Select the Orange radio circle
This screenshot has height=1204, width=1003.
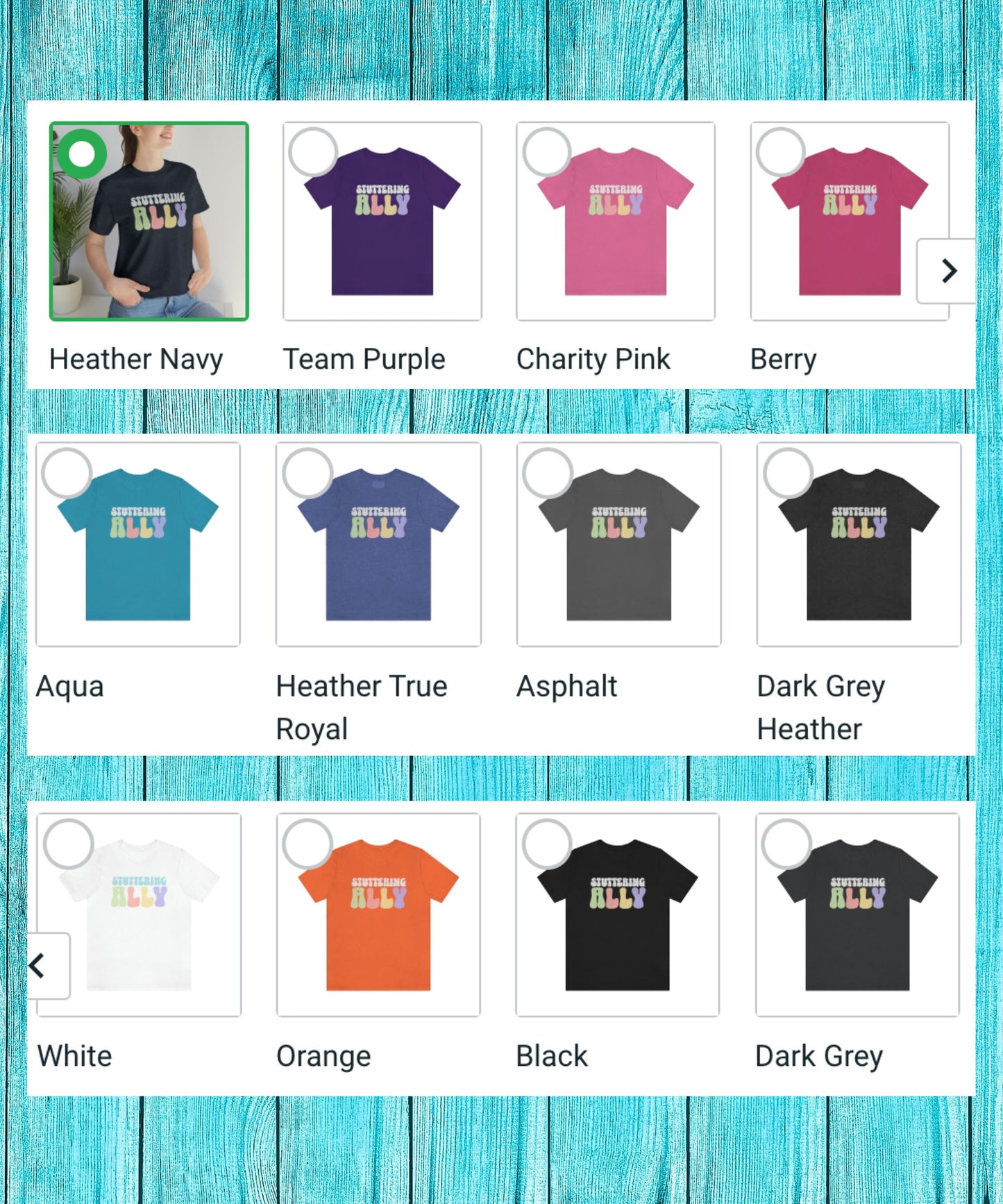coord(307,844)
